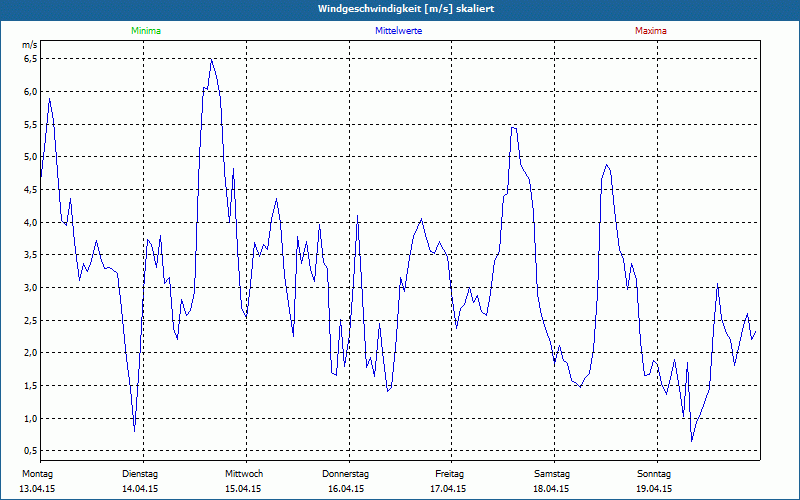Click the date 13.04.15
The height and width of the screenshot is (500, 800).
[x=37, y=489]
